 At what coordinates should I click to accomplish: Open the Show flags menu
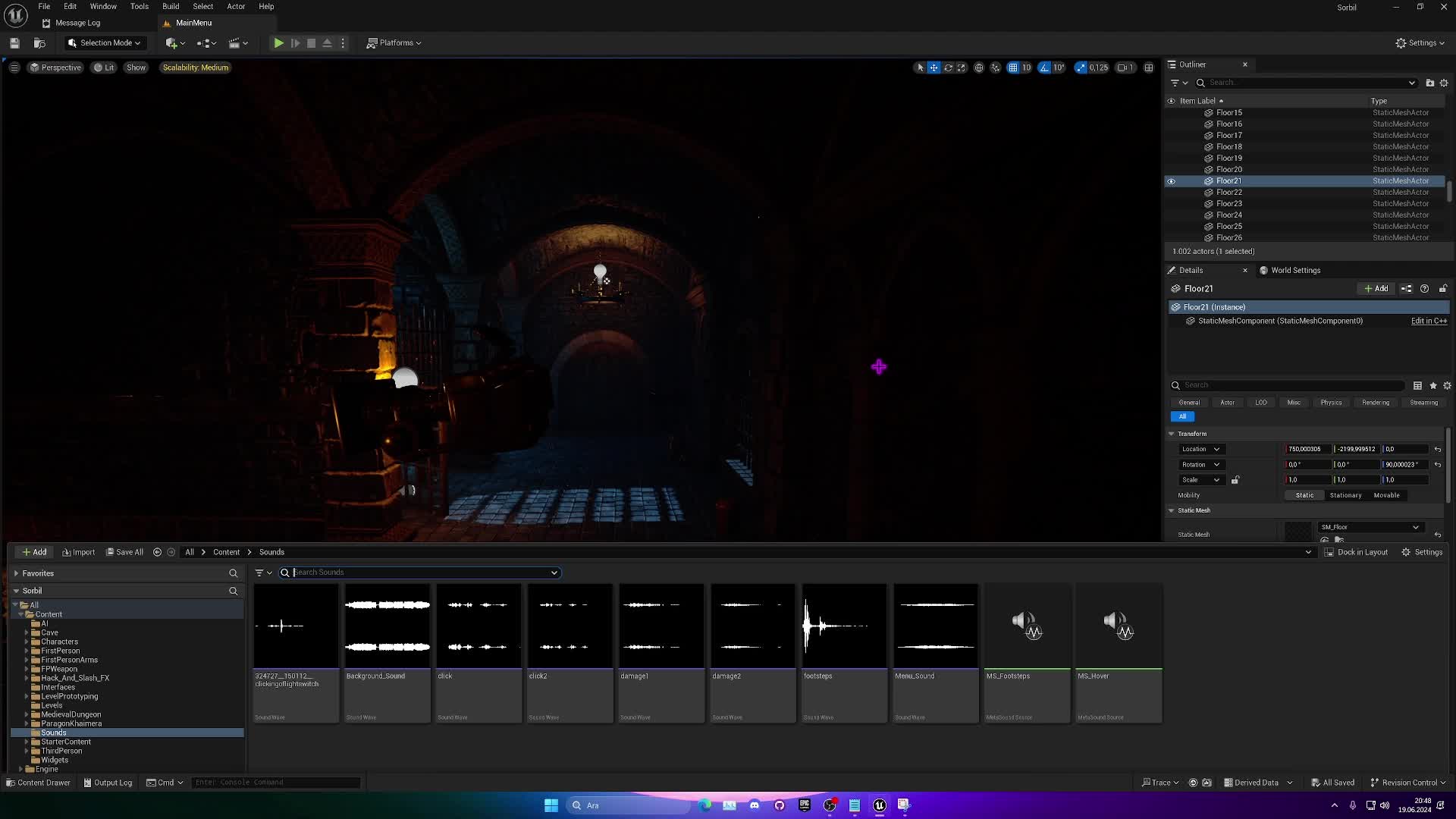[x=136, y=67]
